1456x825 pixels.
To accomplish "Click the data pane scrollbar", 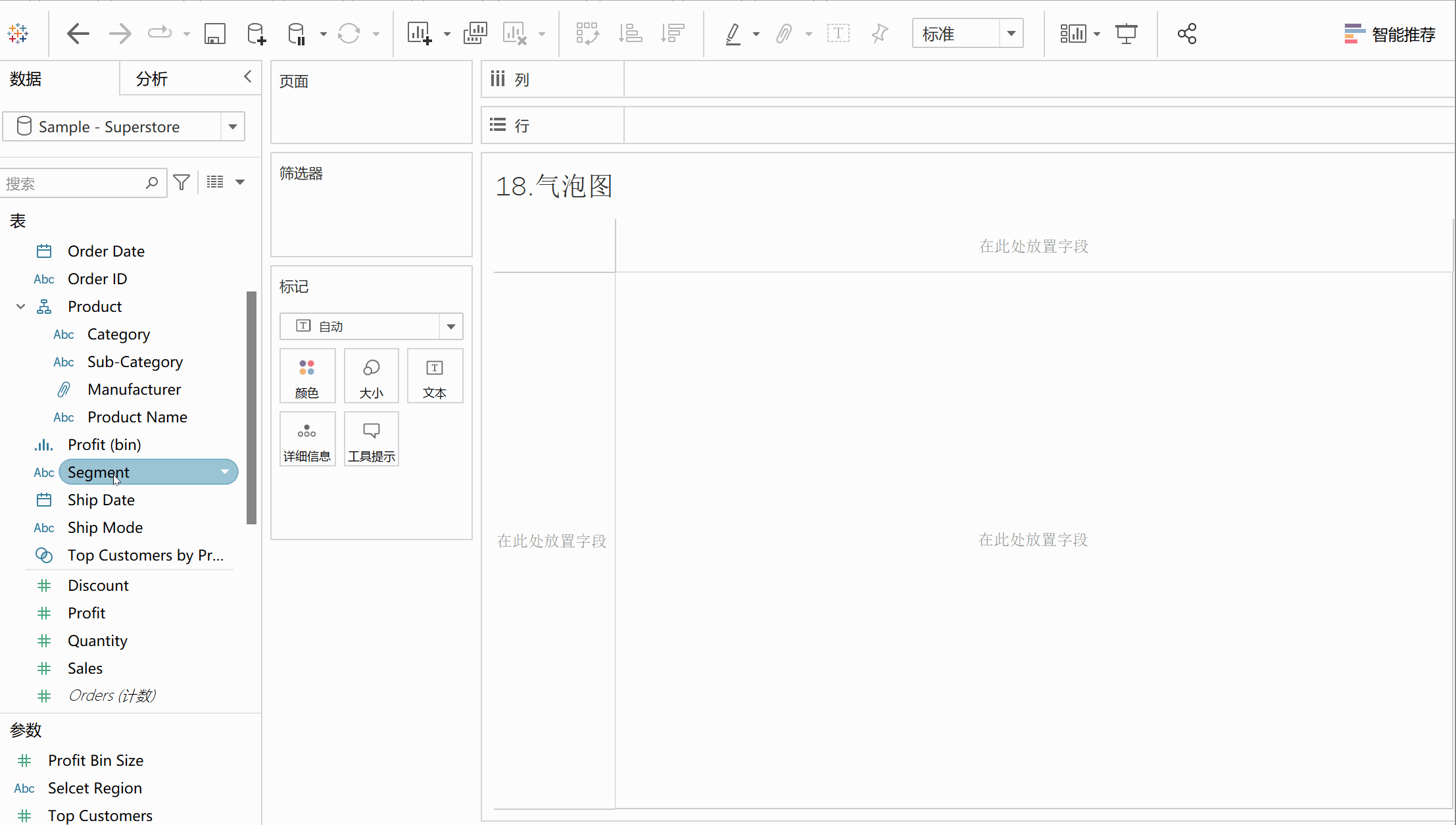I will (x=251, y=408).
